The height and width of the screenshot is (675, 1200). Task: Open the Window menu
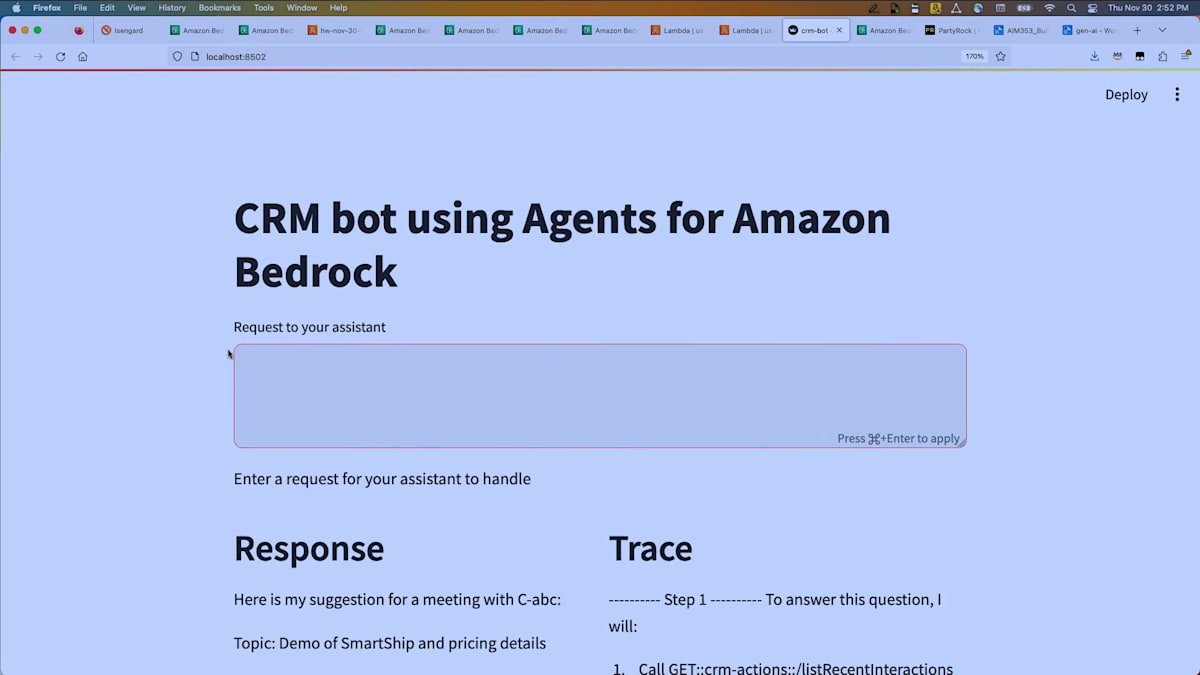[302, 7]
